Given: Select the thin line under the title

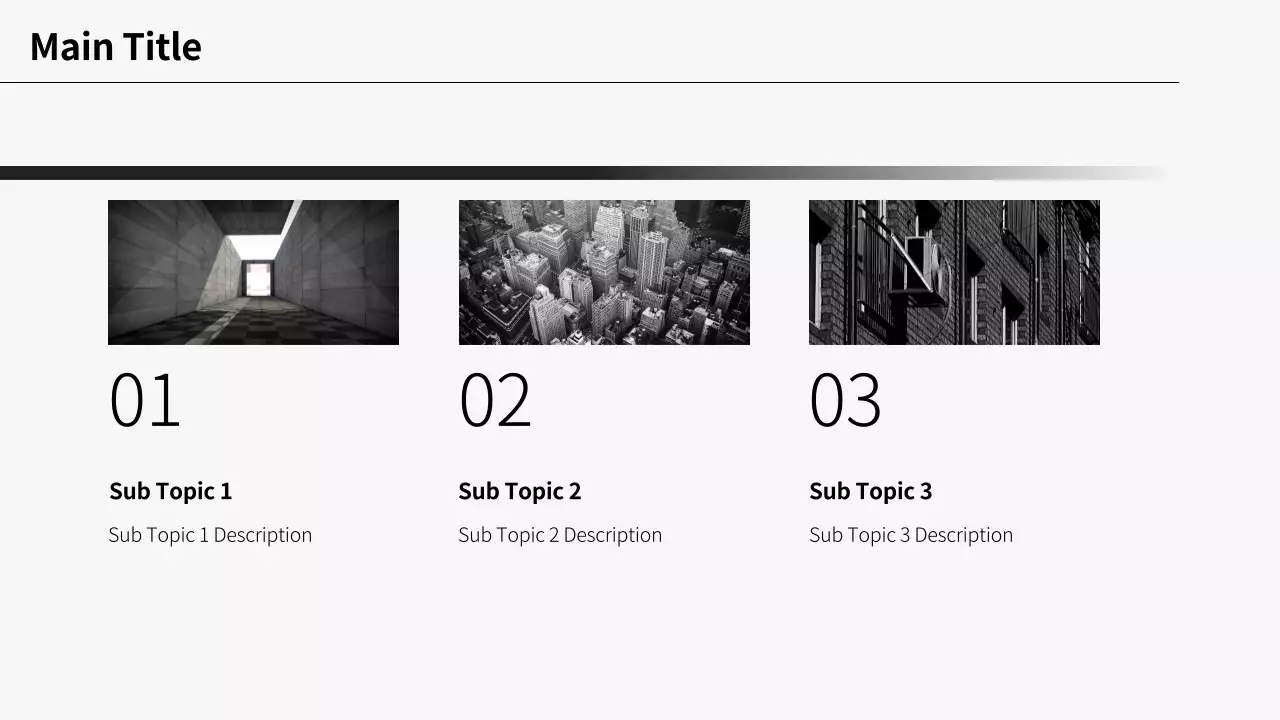Looking at the screenshot, I should (589, 82).
